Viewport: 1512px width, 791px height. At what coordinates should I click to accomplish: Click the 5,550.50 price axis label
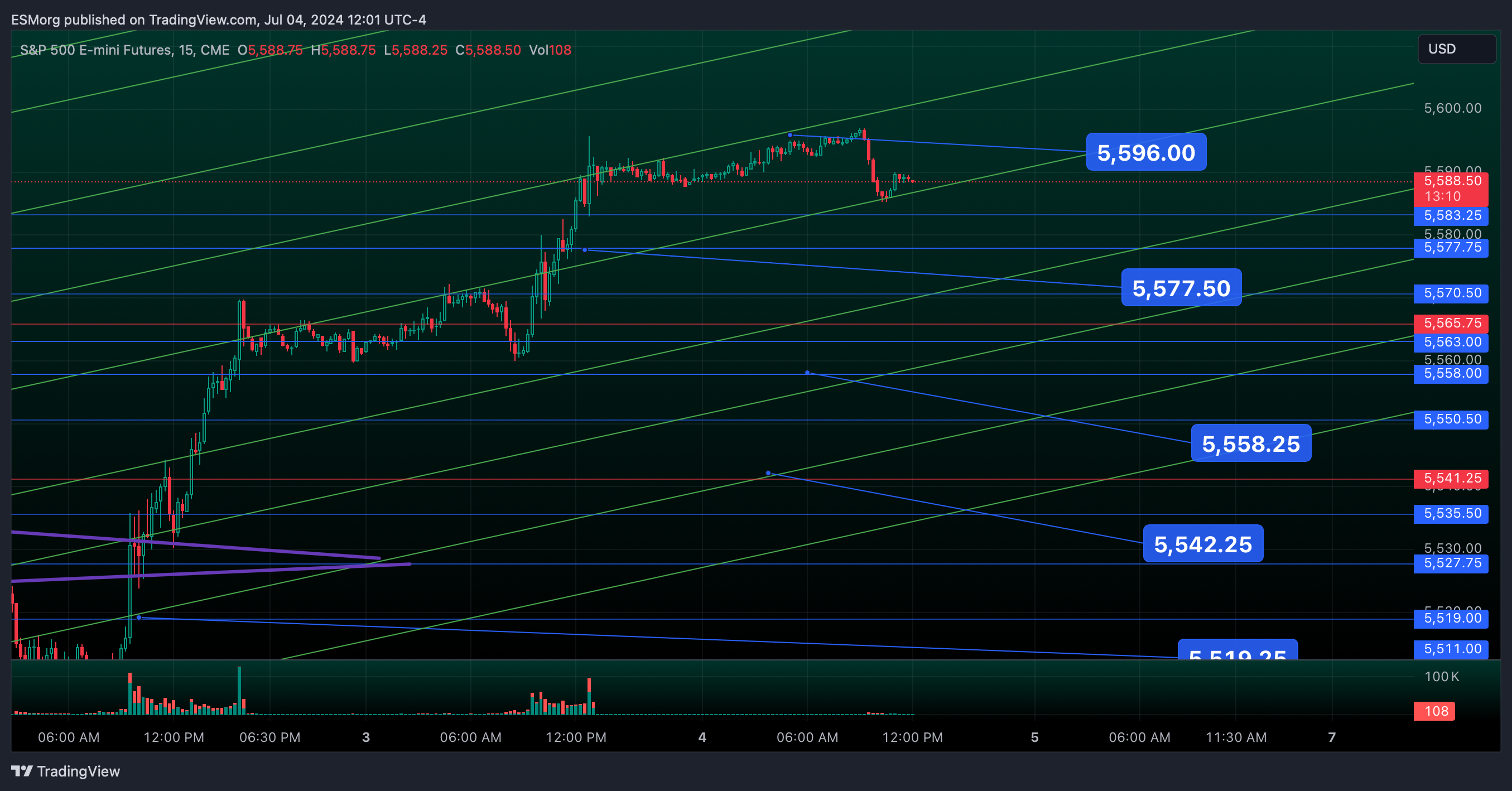tap(1451, 419)
